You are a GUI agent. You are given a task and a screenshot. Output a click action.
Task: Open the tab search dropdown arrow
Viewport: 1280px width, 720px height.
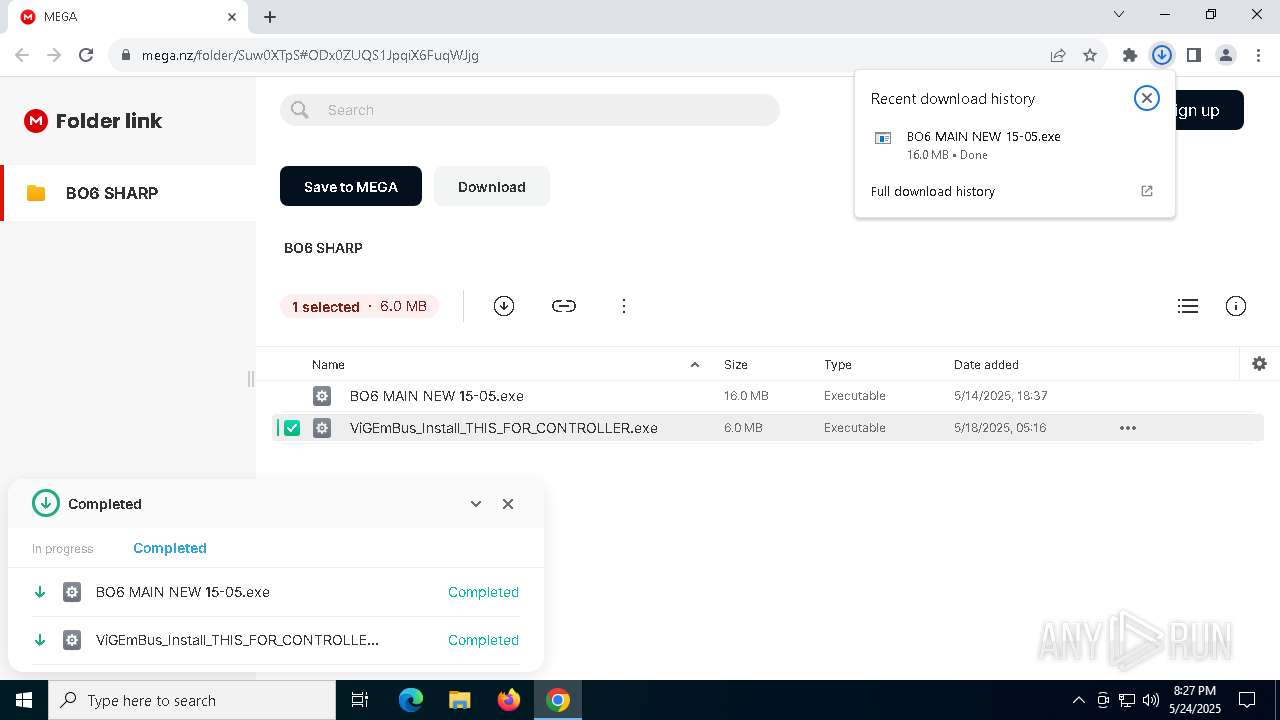click(1119, 14)
